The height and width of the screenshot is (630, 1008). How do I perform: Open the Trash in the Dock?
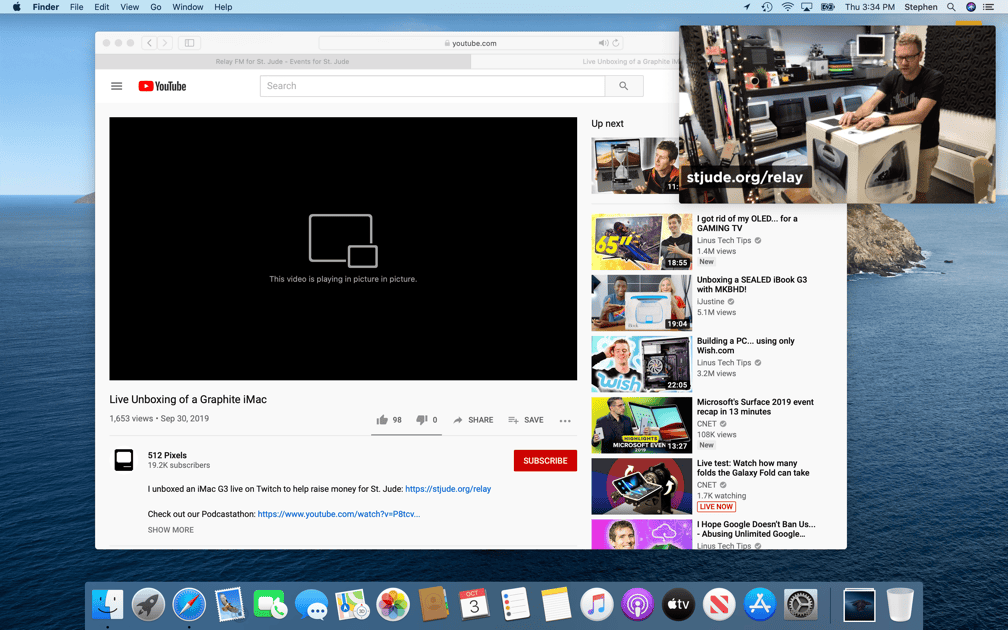coord(900,605)
